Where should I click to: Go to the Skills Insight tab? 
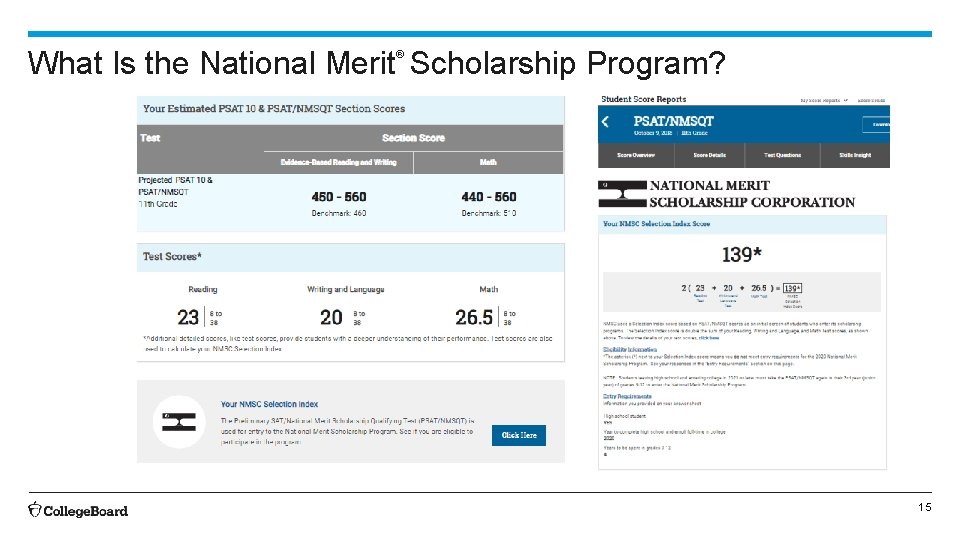(855, 155)
